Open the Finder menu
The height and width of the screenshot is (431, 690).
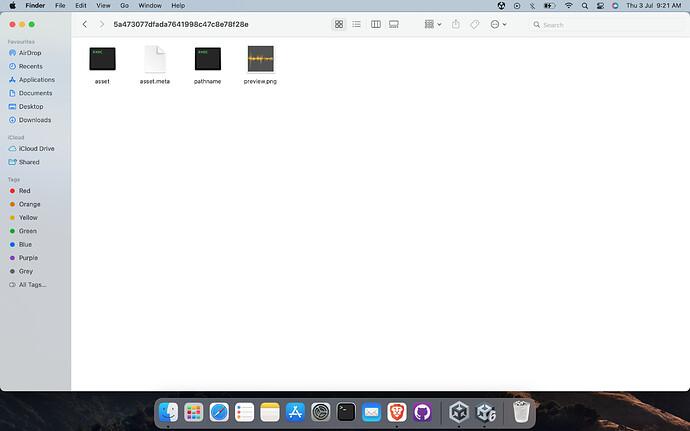coord(35,6)
